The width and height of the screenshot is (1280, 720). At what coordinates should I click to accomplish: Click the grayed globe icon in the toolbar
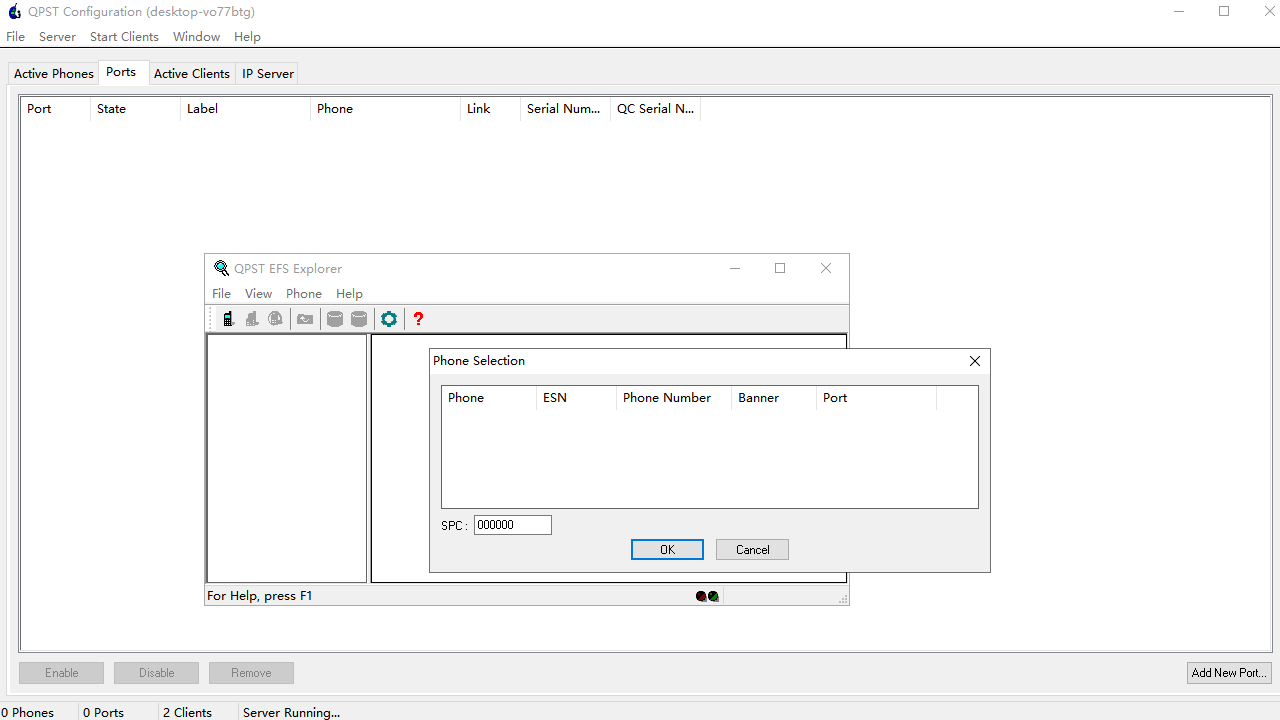click(275, 319)
